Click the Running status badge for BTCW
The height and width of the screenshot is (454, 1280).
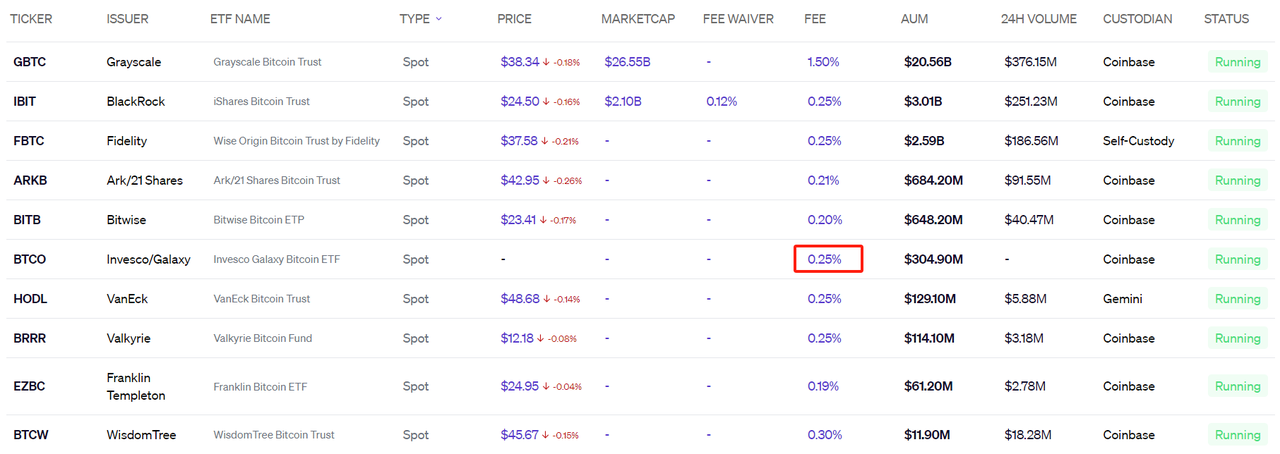pos(1238,435)
